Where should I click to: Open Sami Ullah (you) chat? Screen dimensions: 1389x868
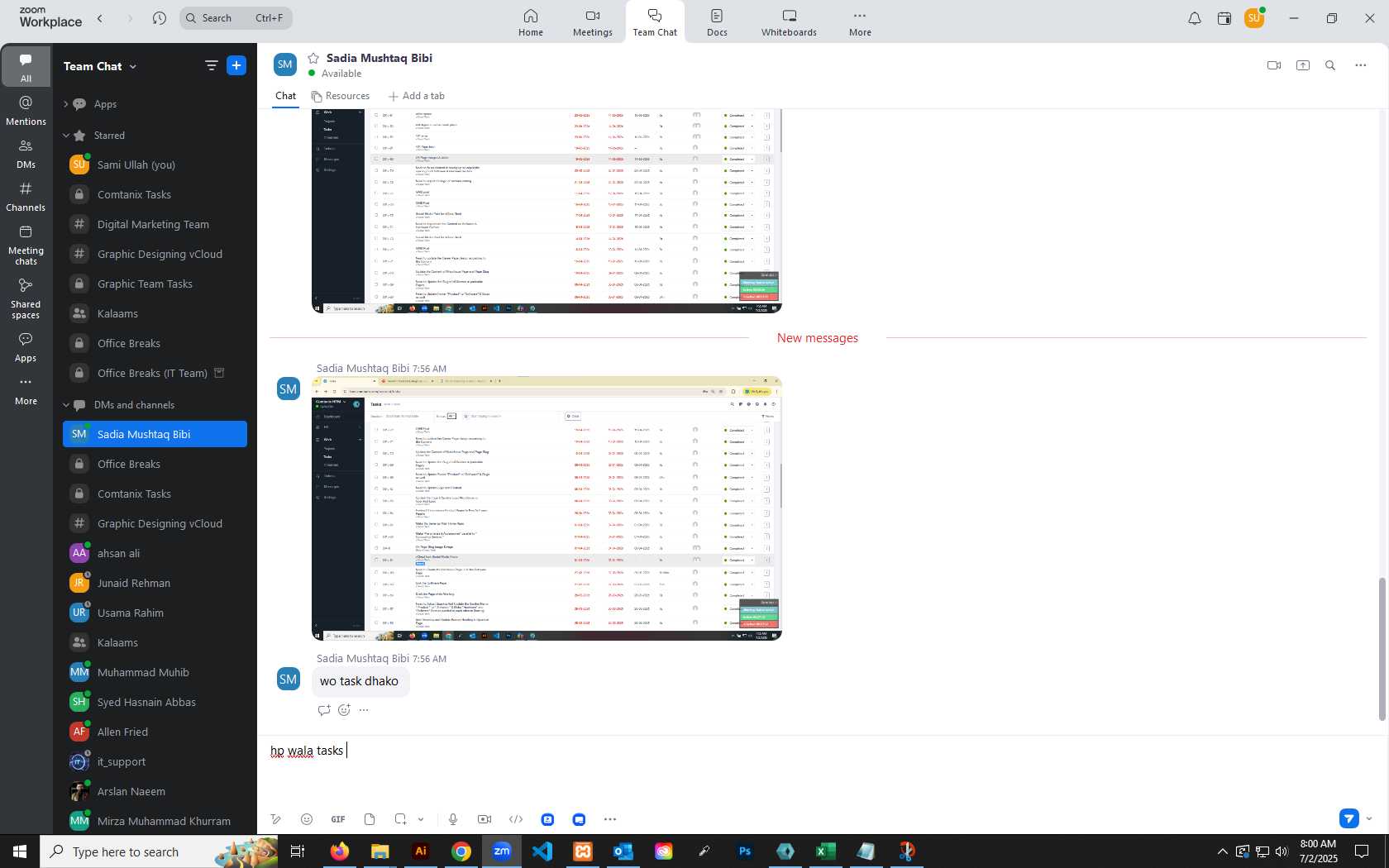pyautogui.click(x=155, y=165)
